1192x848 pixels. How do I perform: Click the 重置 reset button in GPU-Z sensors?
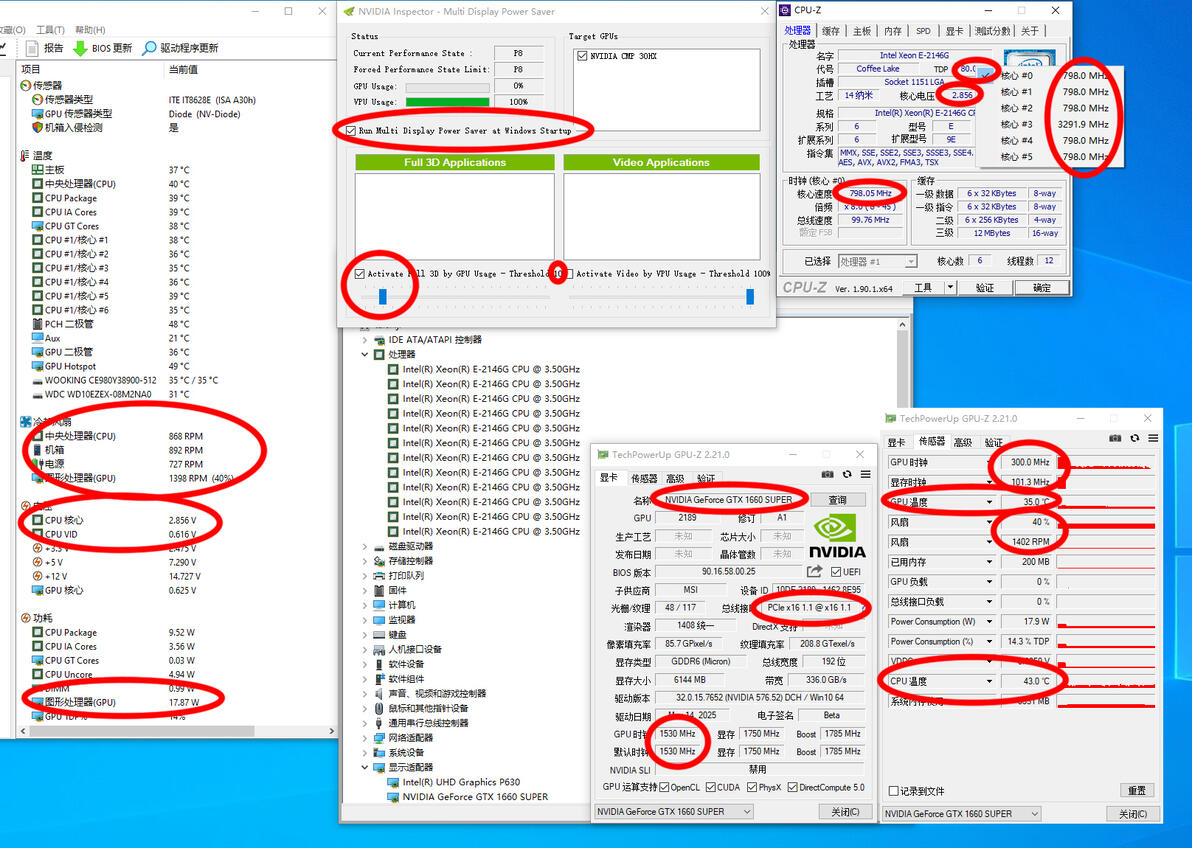click(1137, 791)
